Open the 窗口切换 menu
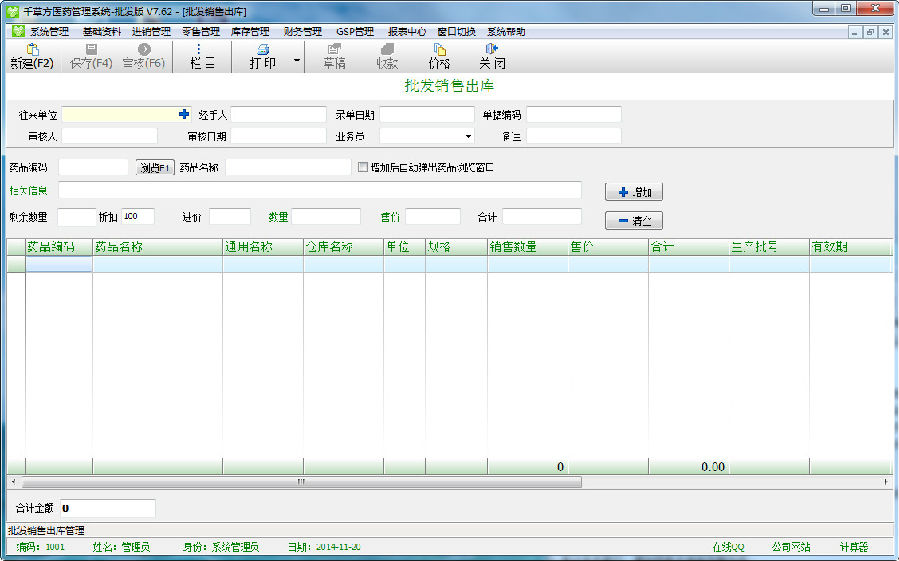Image resolution: width=899 pixels, height=561 pixels. [456, 32]
